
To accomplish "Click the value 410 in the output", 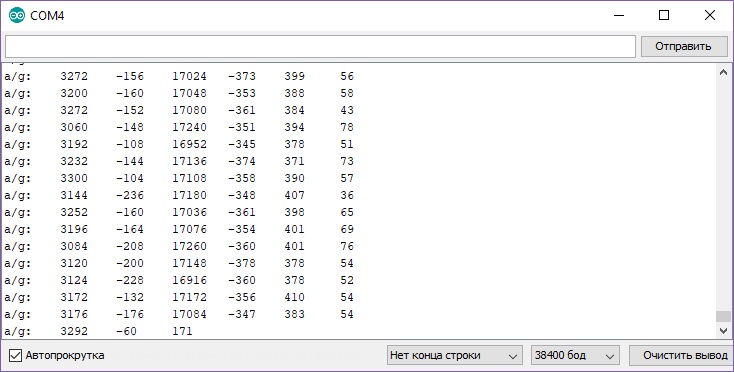I will (x=294, y=297).
